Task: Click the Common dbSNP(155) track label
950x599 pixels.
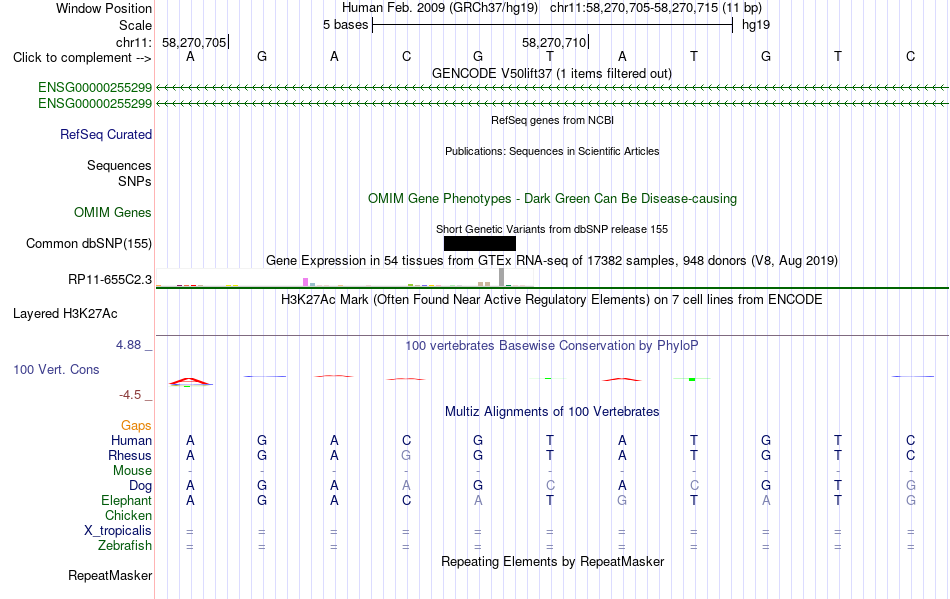Action: (89, 243)
